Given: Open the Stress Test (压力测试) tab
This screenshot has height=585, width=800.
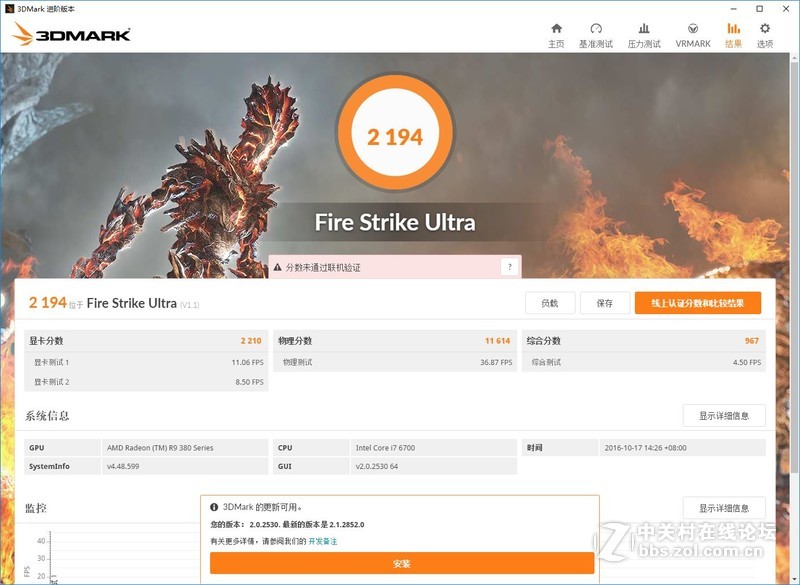Looking at the screenshot, I should [644, 35].
